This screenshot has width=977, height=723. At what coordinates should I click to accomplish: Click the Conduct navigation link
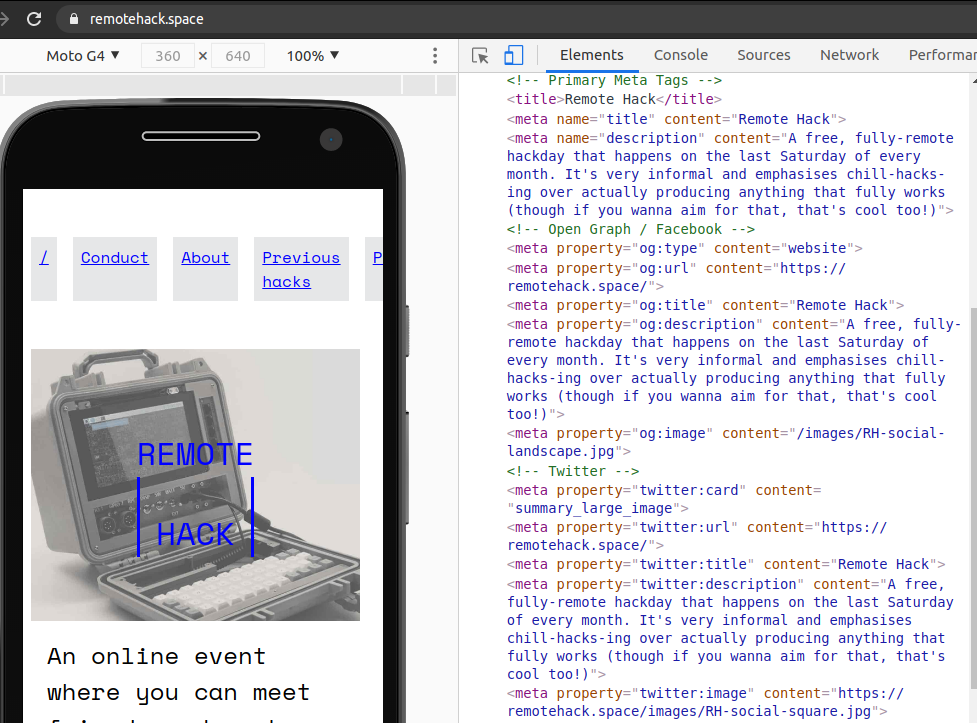click(x=114, y=257)
